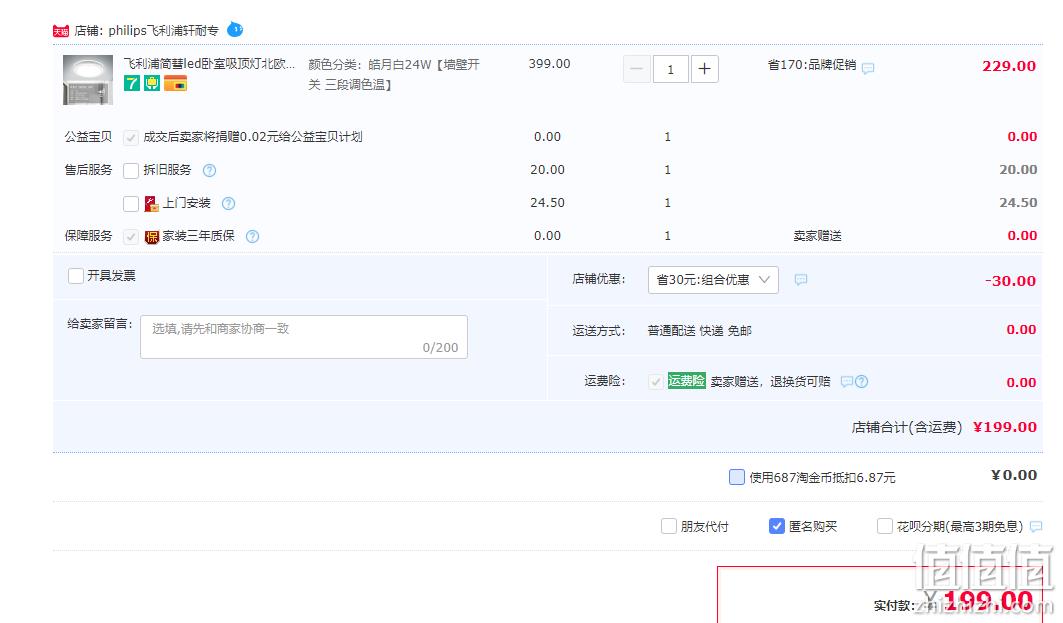Screen dimensions: 1063x623
Task: Click the 卖家赠送 text in the 保障服务 row
Action: 818,236
